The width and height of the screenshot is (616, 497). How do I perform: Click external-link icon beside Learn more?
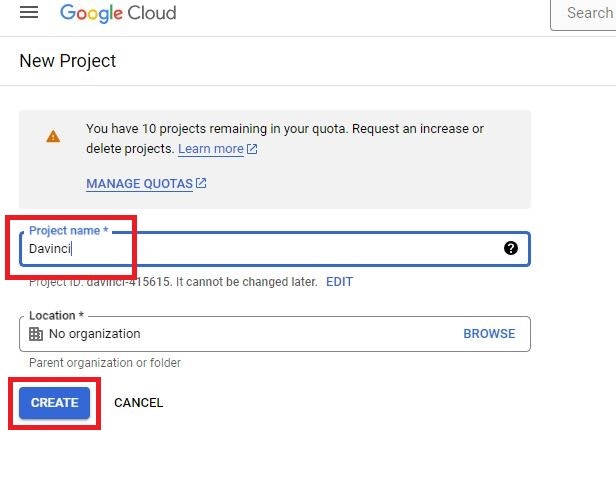click(x=252, y=149)
